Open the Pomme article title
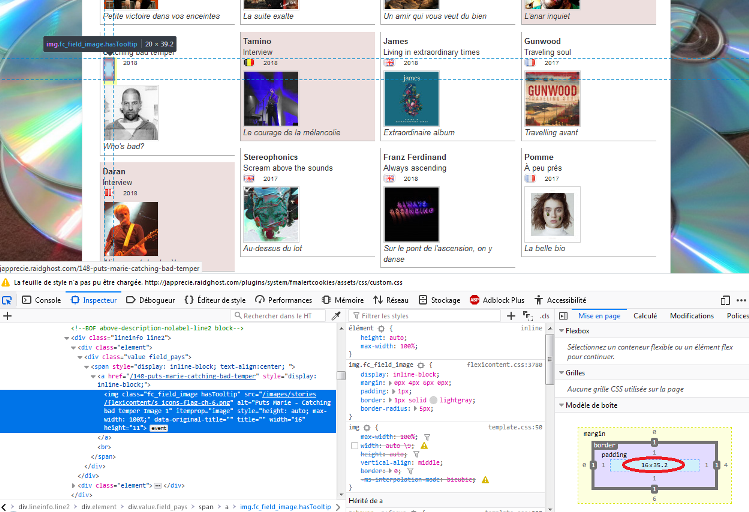 point(539,157)
